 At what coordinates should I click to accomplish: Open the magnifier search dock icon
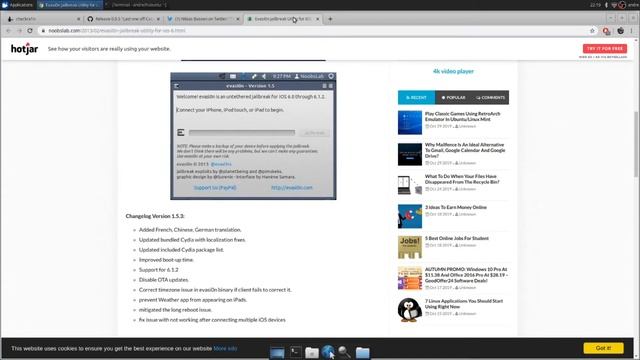pos(344,352)
